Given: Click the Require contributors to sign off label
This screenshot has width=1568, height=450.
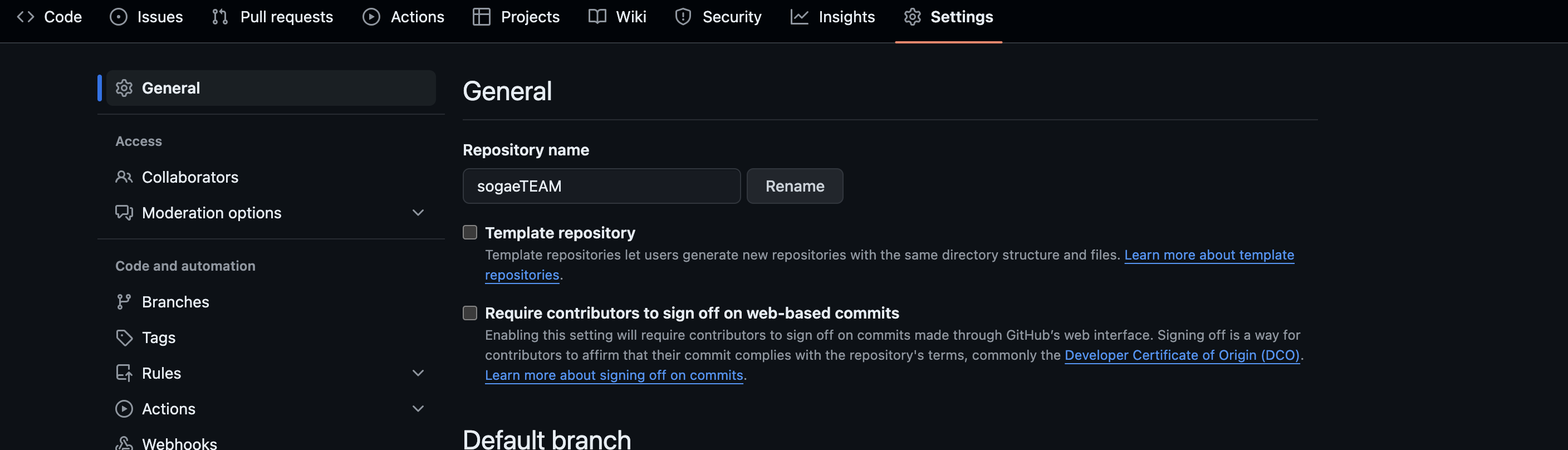Looking at the screenshot, I should pyautogui.click(x=692, y=313).
